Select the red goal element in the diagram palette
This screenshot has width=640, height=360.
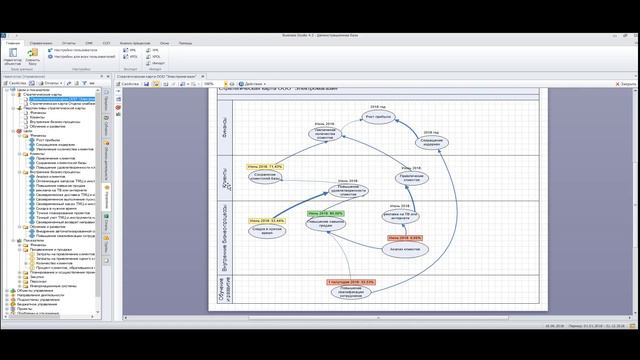coord(118,107)
